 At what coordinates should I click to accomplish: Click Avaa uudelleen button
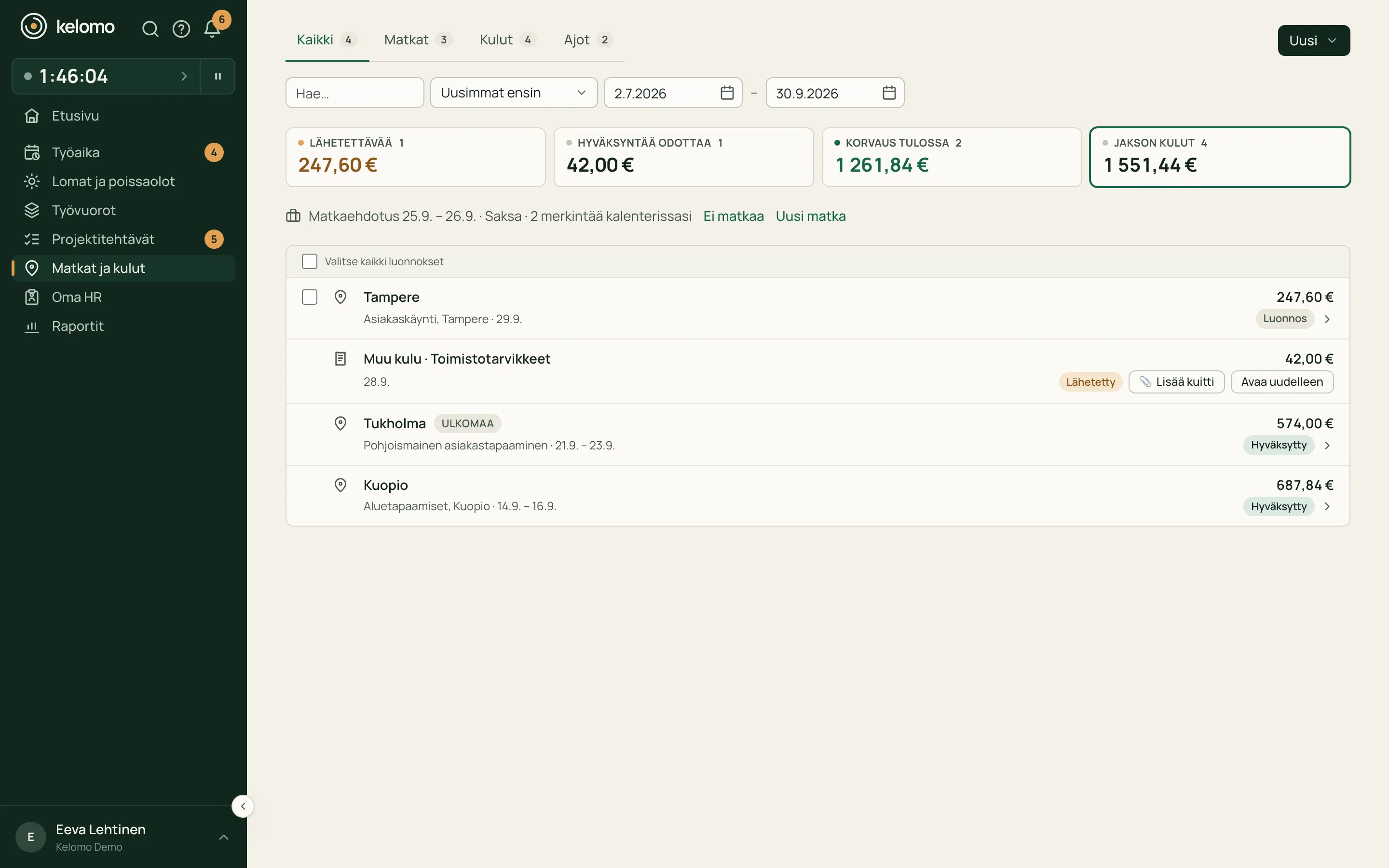(x=1281, y=382)
